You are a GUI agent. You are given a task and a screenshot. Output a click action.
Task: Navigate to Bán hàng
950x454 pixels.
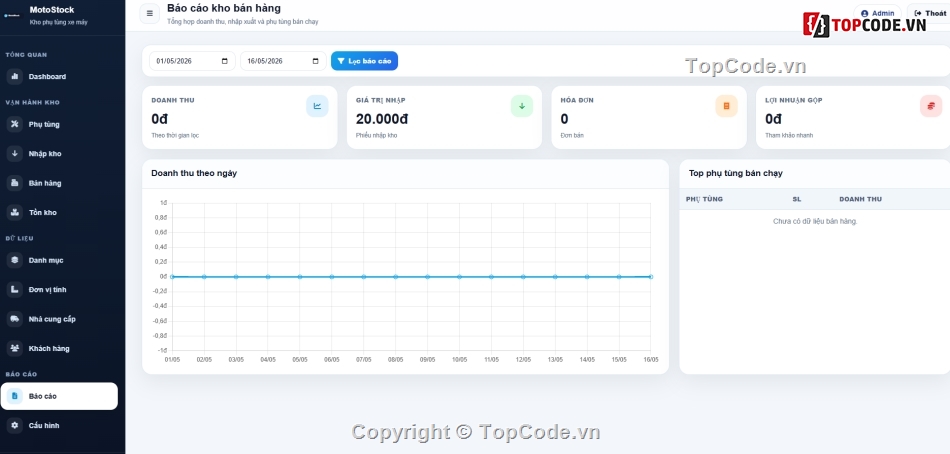click(x=59, y=183)
